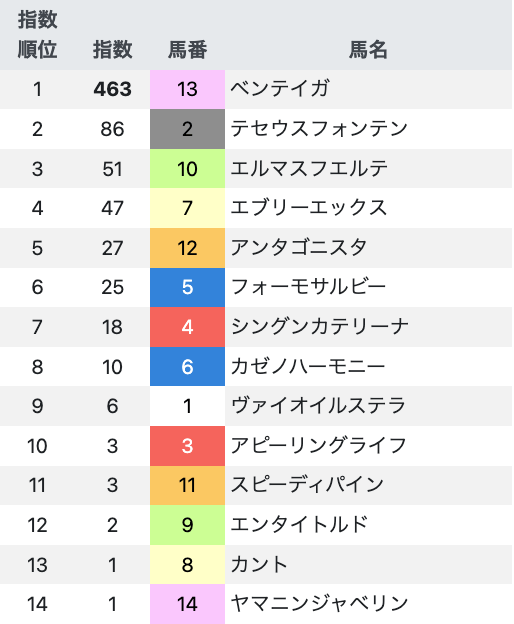Click the blue horse number 5 cell

pyautogui.click(x=187, y=287)
